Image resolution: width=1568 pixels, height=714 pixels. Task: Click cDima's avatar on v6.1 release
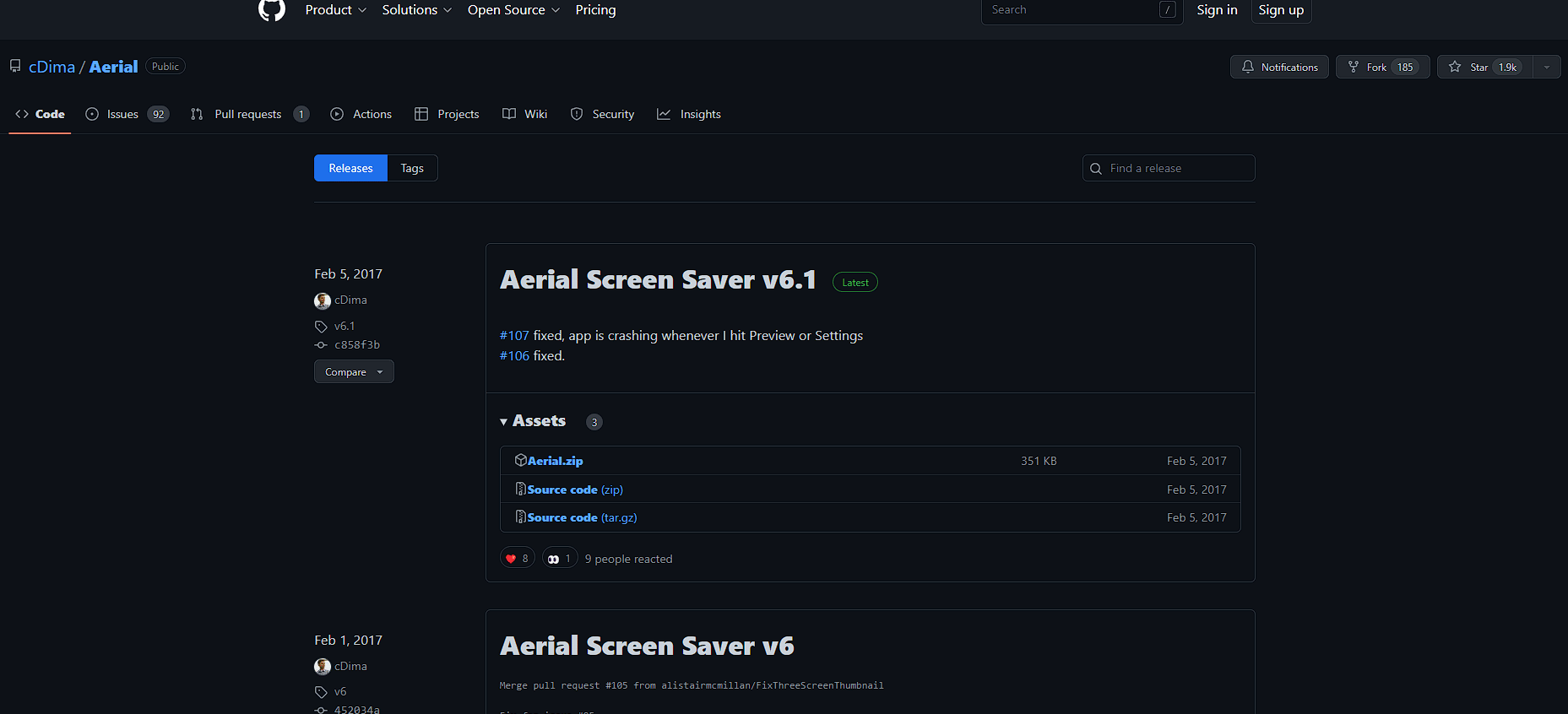(x=323, y=300)
